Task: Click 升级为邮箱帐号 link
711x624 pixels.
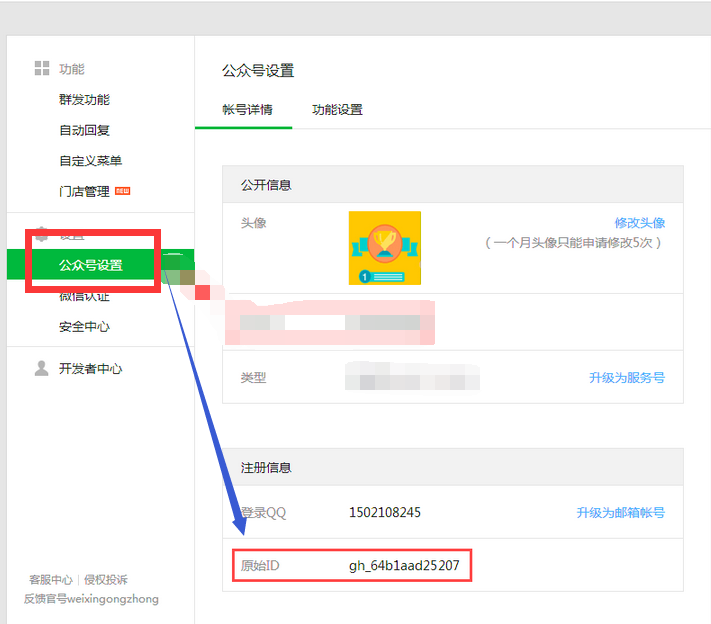Action: 620,513
